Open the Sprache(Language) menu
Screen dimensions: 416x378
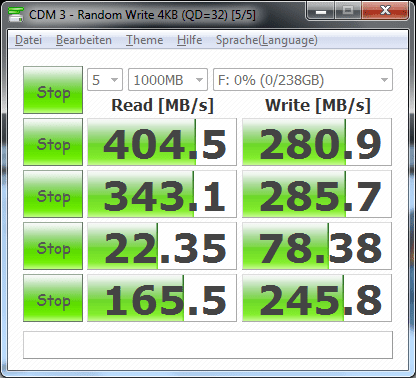coord(267,40)
